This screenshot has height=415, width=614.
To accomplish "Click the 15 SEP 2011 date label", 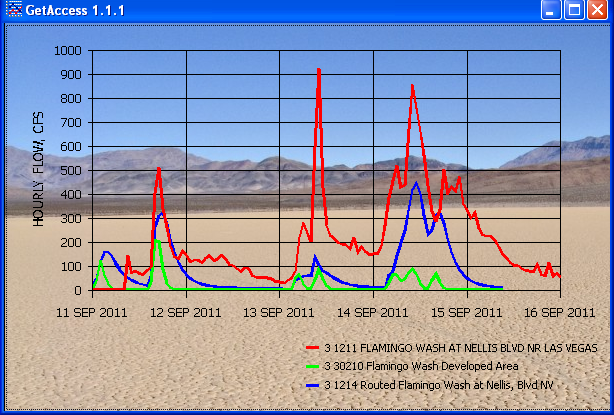I will coord(464,311).
